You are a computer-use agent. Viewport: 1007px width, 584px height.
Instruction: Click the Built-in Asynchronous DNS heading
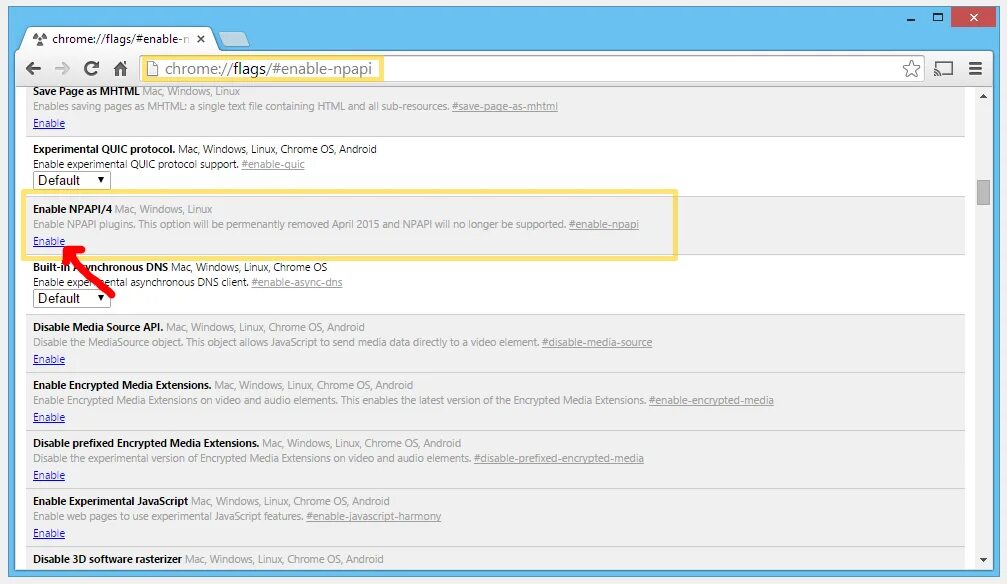pos(100,267)
